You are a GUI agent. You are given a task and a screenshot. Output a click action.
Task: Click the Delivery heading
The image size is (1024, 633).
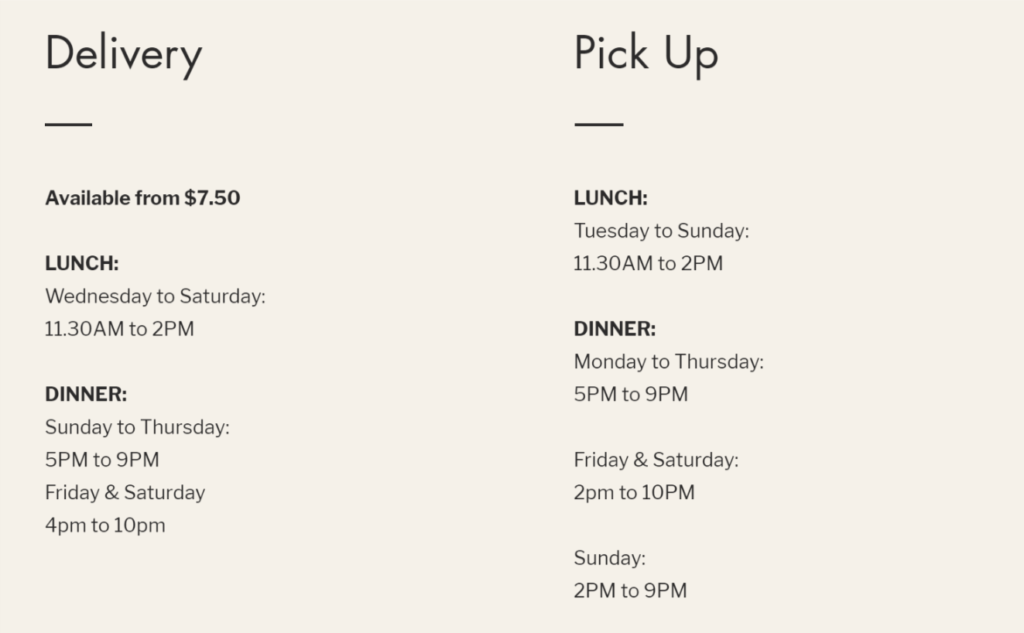point(123,53)
